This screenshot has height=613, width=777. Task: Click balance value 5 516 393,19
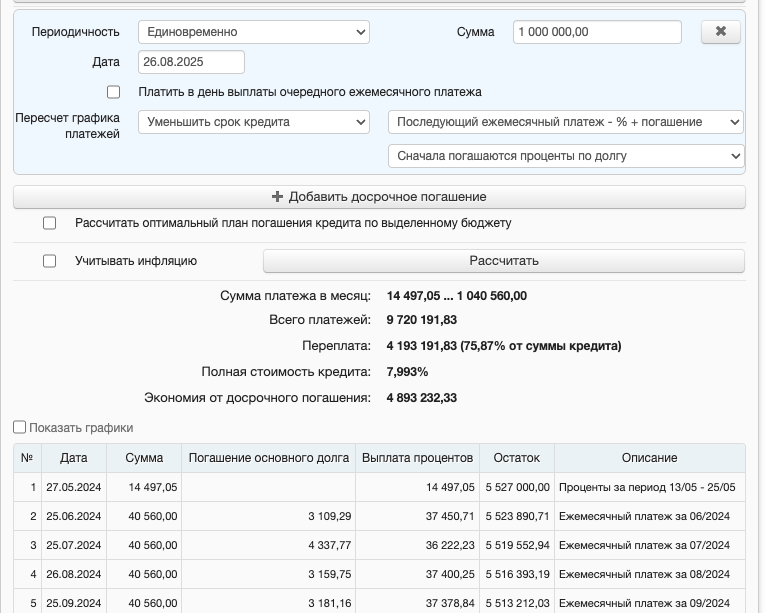point(517,574)
